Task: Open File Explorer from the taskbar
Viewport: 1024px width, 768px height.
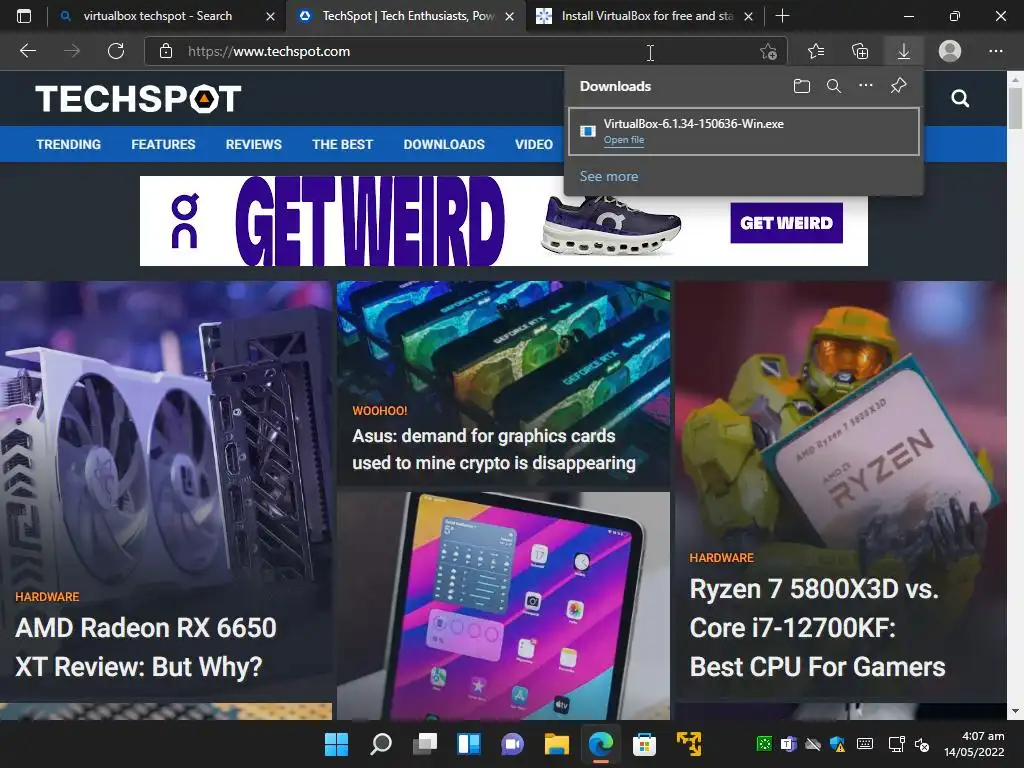Action: click(x=557, y=744)
